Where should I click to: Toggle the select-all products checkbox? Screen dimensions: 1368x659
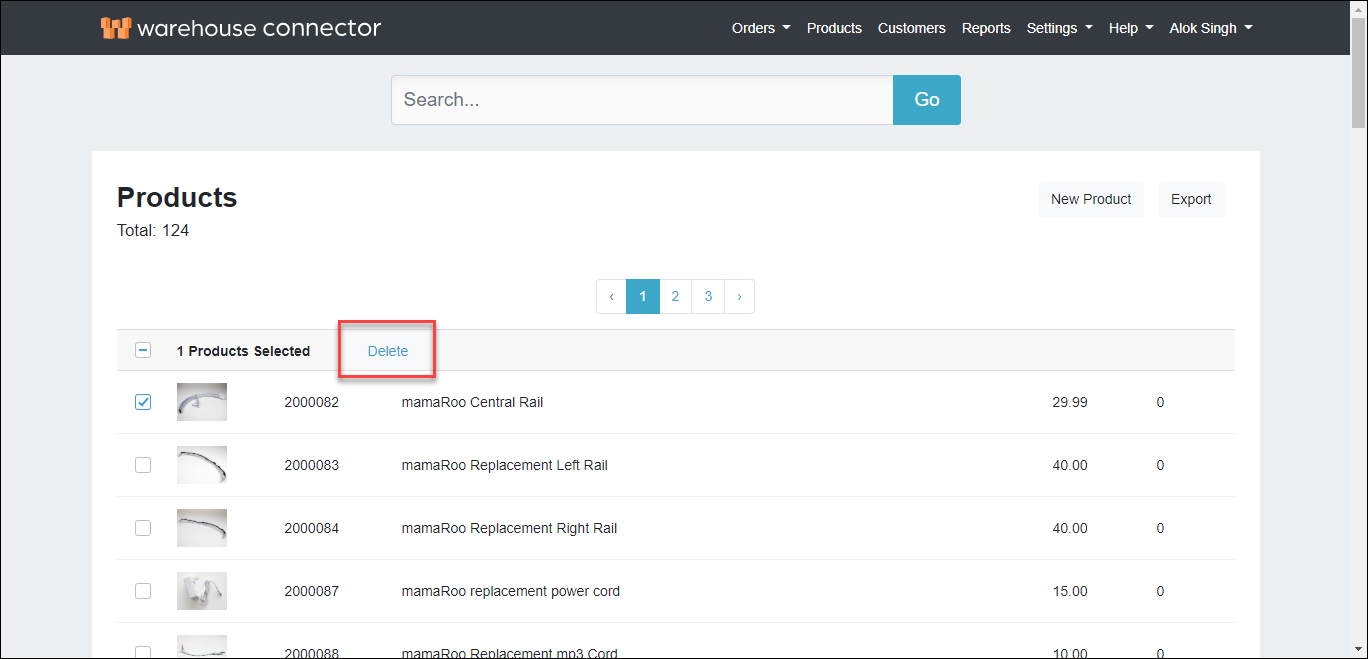tap(143, 351)
